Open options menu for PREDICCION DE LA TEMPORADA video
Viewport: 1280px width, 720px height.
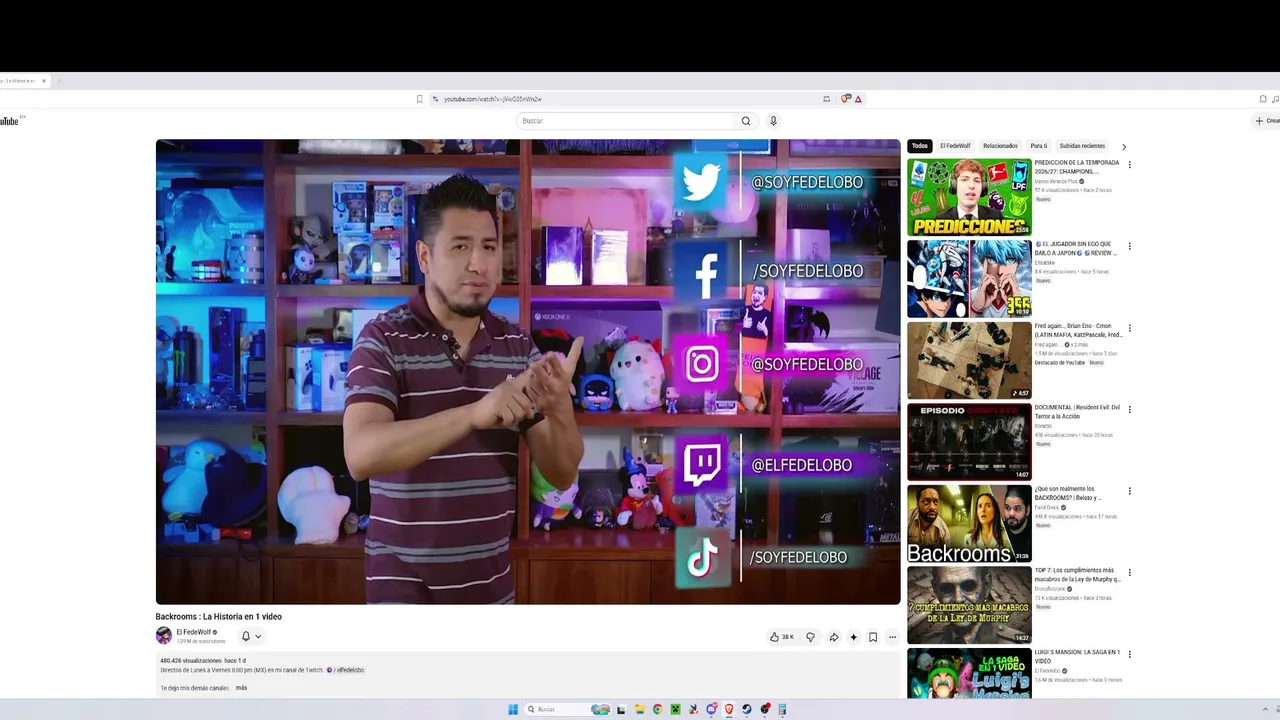pyautogui.click(x=1130, y=165)
